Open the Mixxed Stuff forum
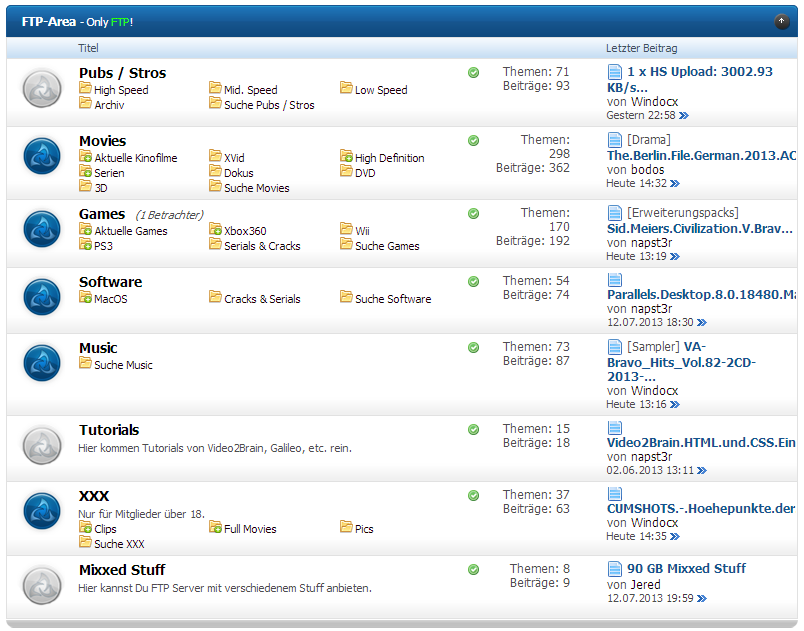Viewport: 804px width, 631px height. [x=122, y=570]
